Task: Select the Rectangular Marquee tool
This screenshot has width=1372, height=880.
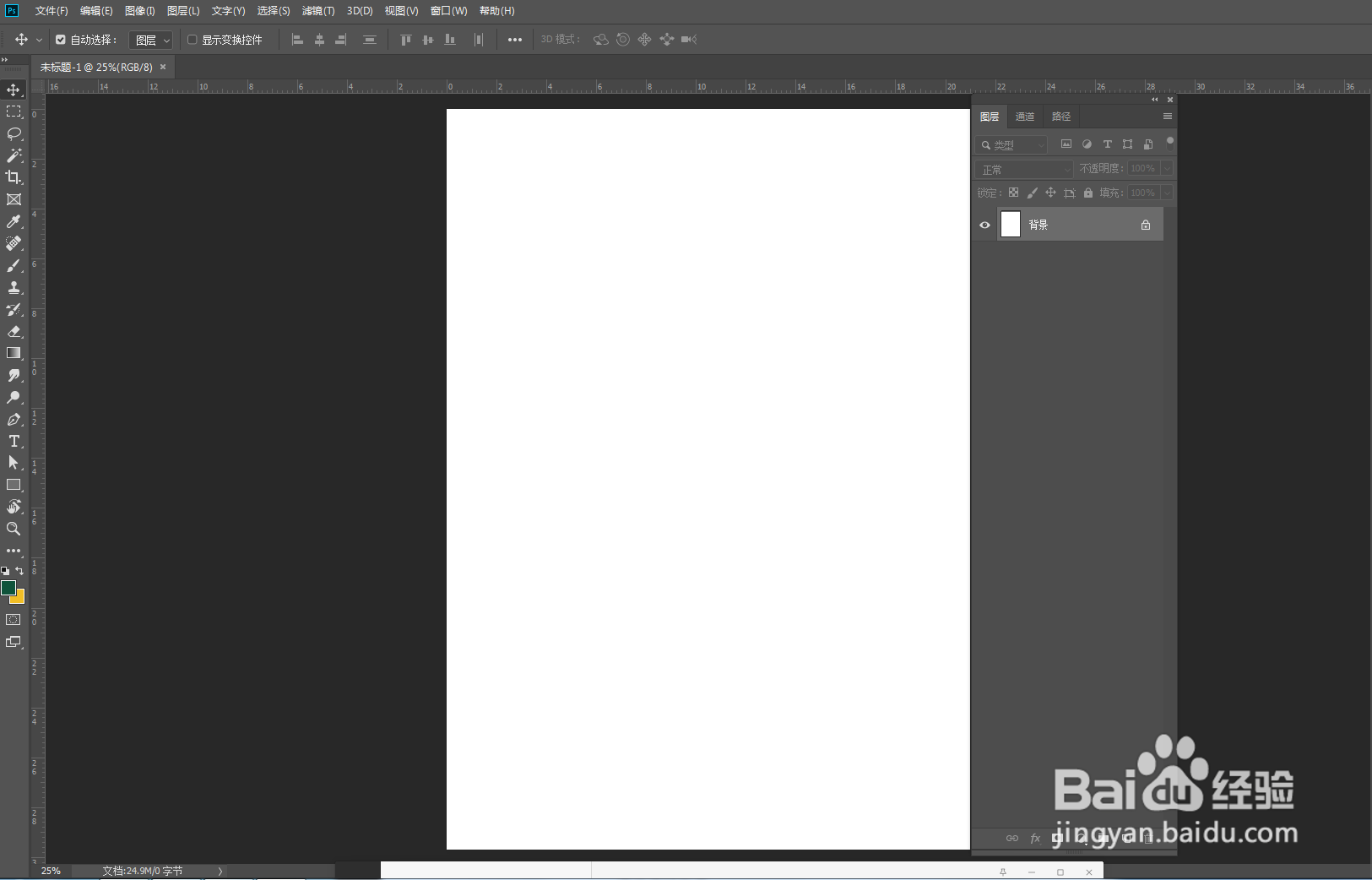Action: [x=14, y=111]
